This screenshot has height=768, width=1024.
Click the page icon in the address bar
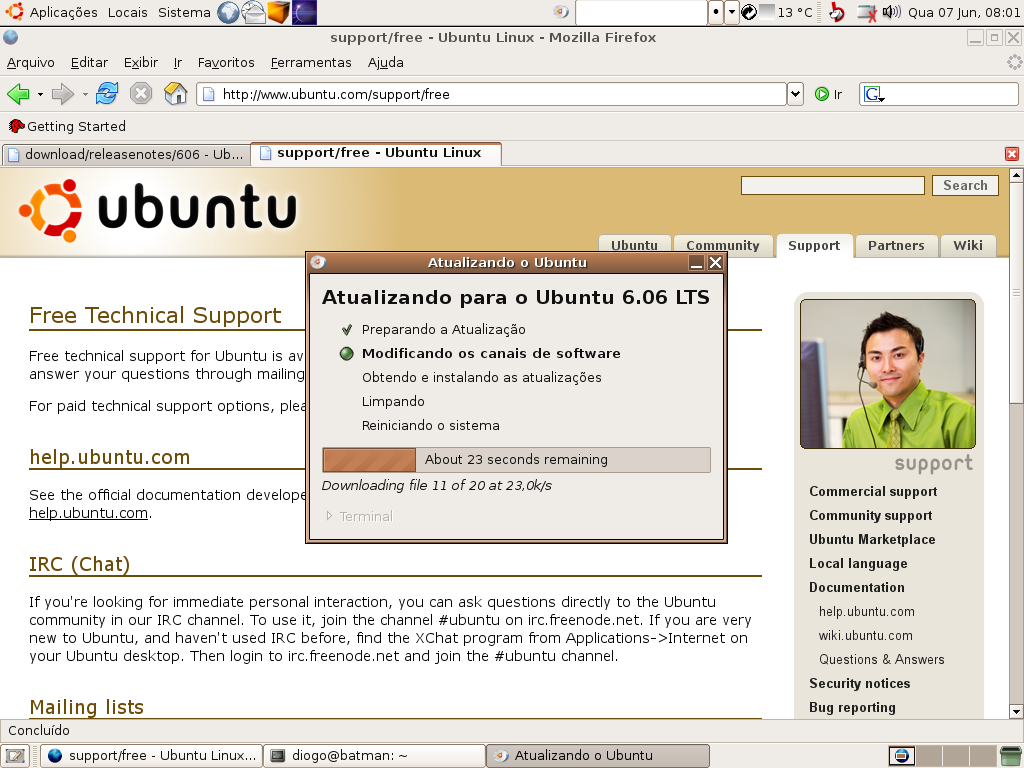pos(208,94)
